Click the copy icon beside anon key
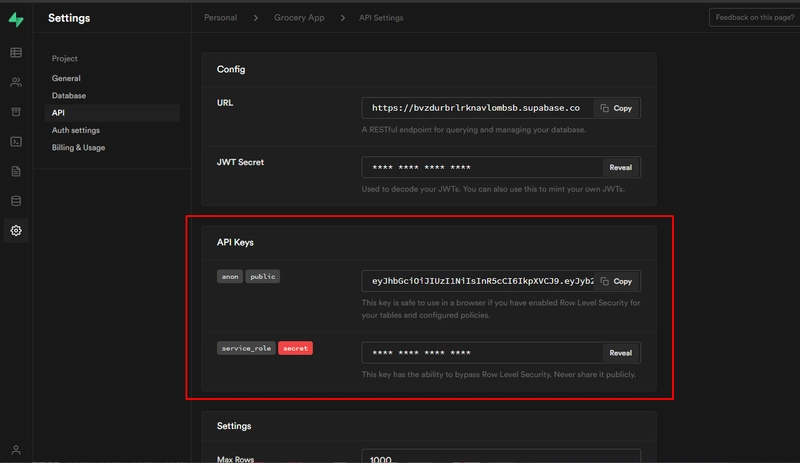The height and width of the screenshot is (463, 800). click(605, 281)
